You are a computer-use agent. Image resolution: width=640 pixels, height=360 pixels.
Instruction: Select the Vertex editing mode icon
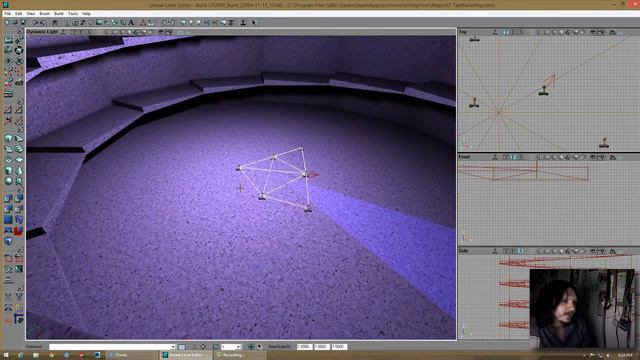pyautogui.click(x=19, y=40)
